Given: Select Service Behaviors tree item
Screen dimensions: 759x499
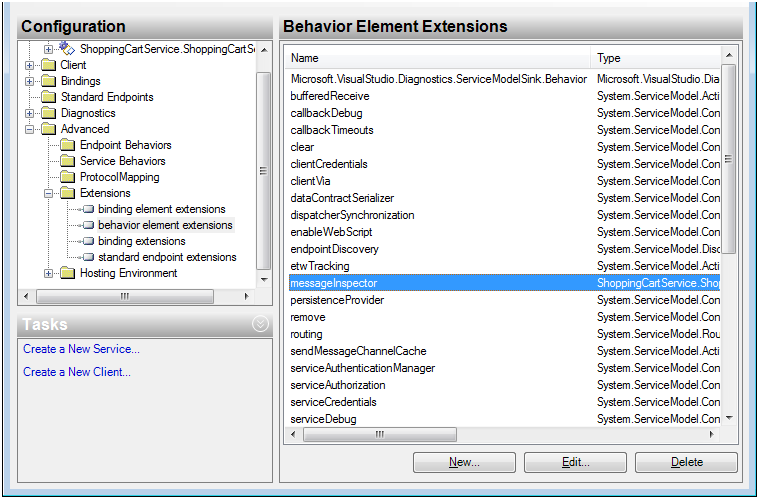Looking at the screenshot, I should [122, 161].
